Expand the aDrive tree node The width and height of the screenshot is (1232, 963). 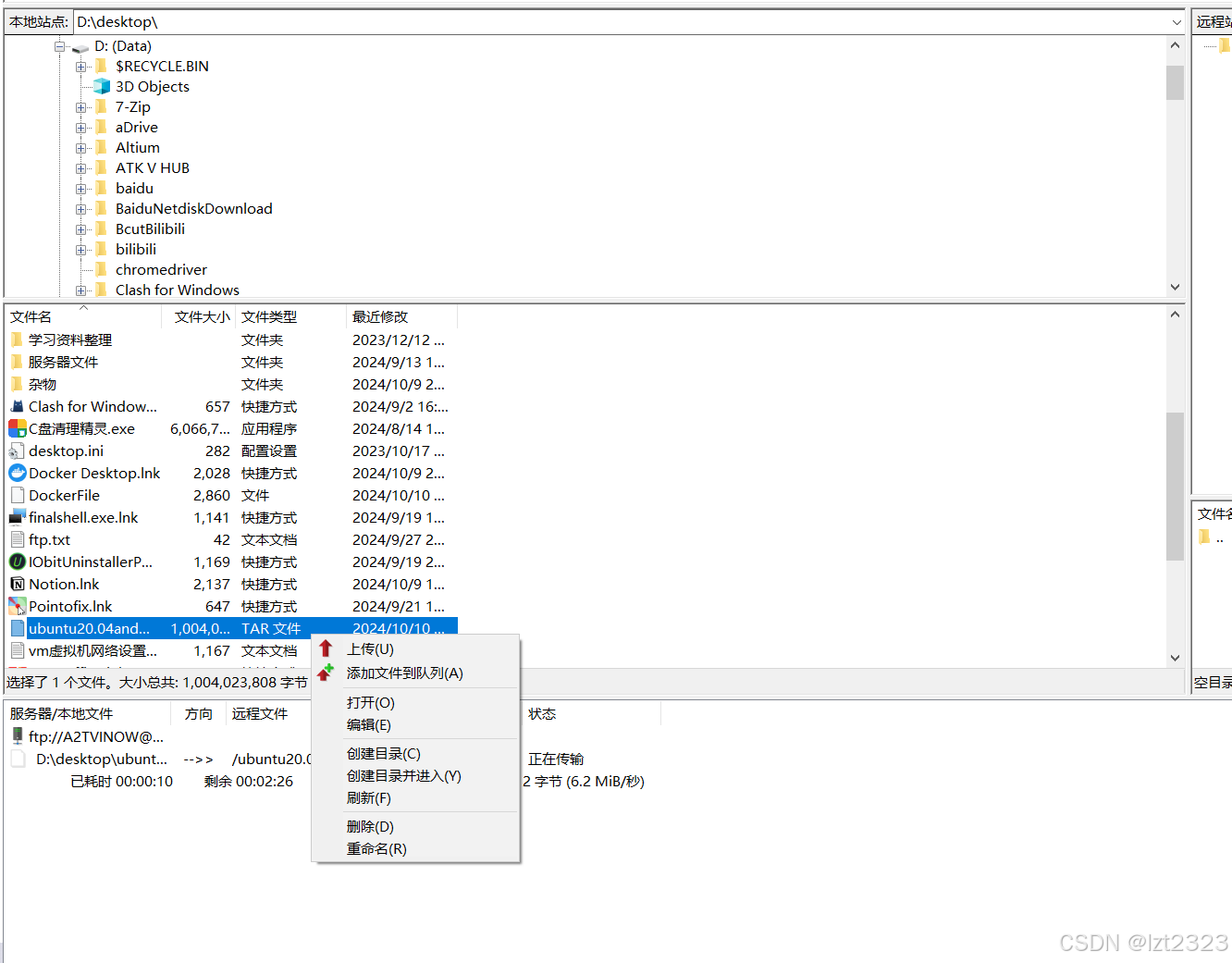pyautogui.click(x=81, y=128)
